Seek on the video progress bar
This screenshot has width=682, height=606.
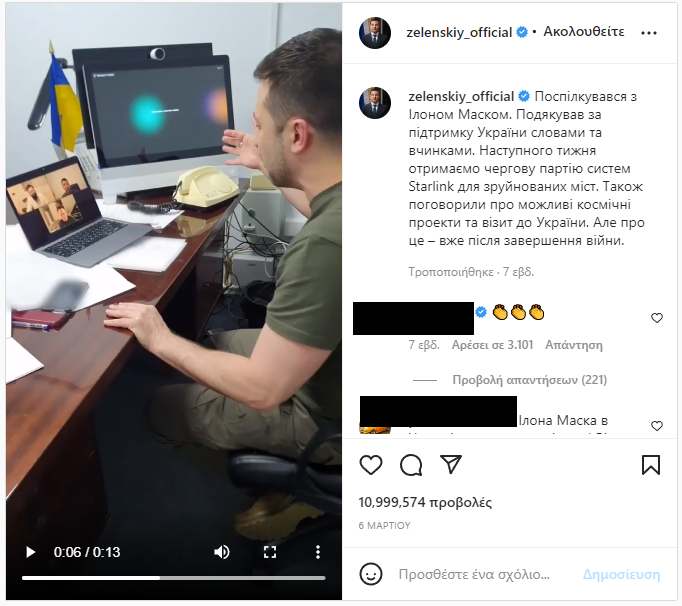tap(174, 578)
